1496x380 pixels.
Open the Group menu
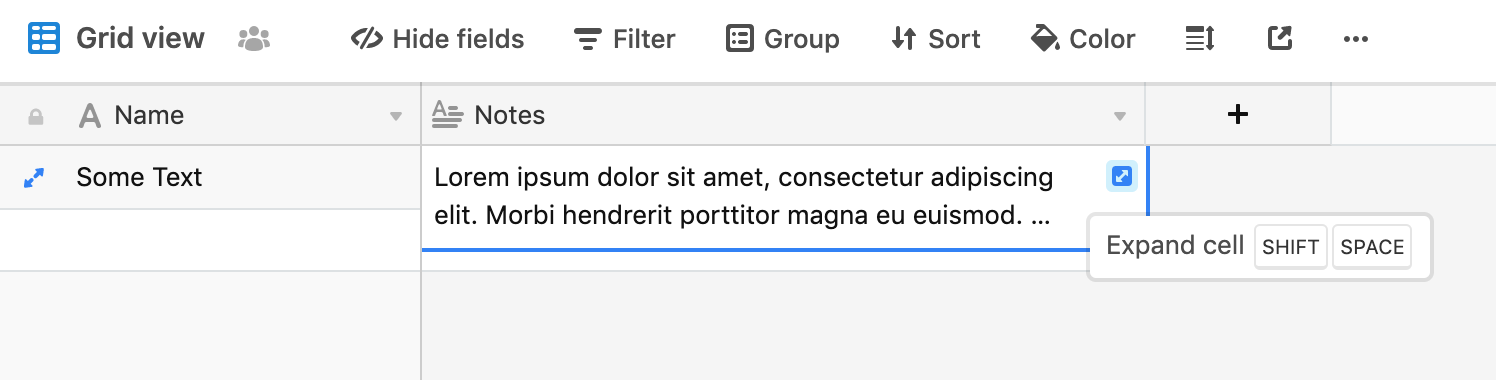click(782, 39)
